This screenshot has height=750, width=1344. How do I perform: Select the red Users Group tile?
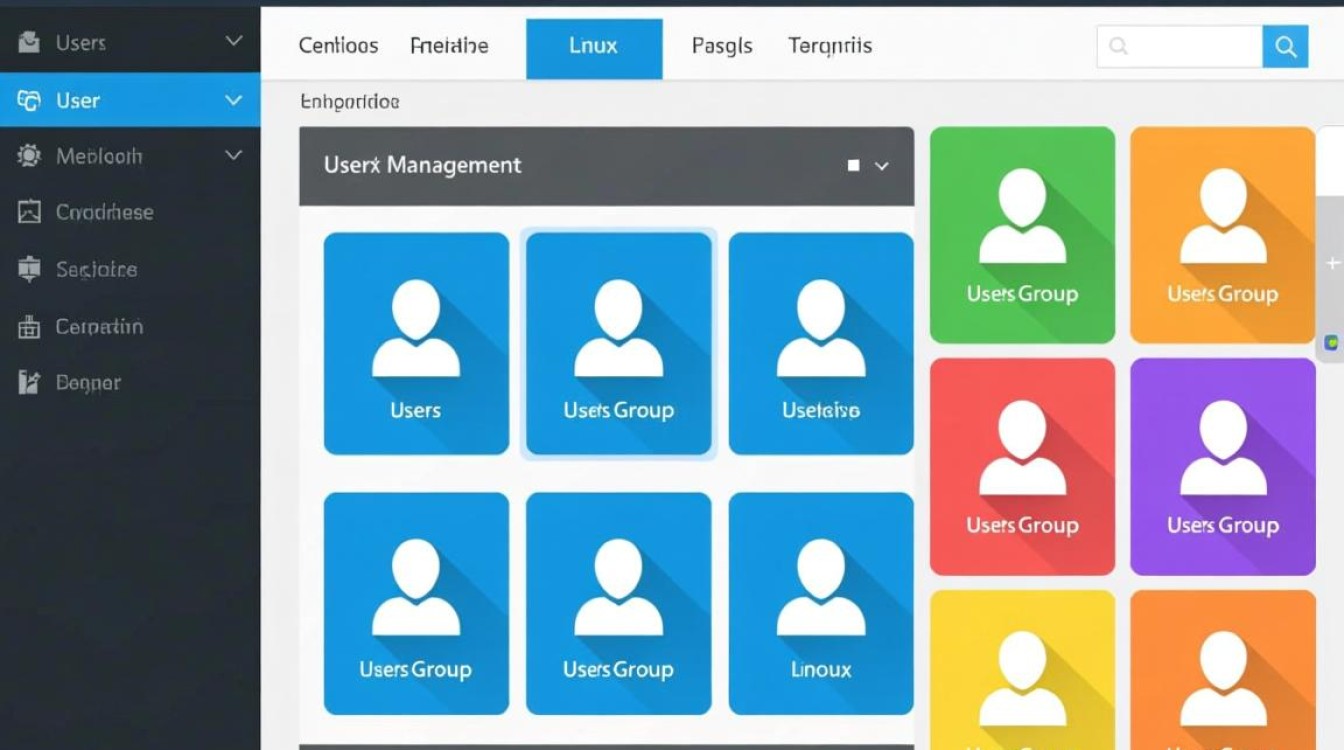[x=1022, y=466]
